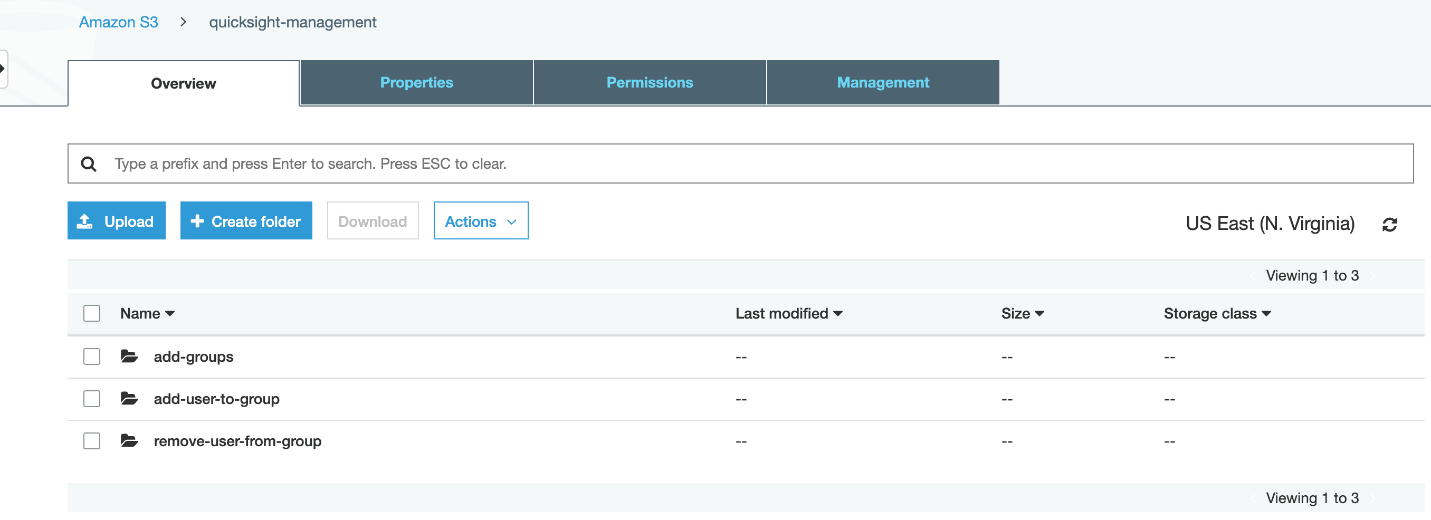
Task: Click the bottom Viewing 1 to 3 text
Action: (x=1312, y=497)
